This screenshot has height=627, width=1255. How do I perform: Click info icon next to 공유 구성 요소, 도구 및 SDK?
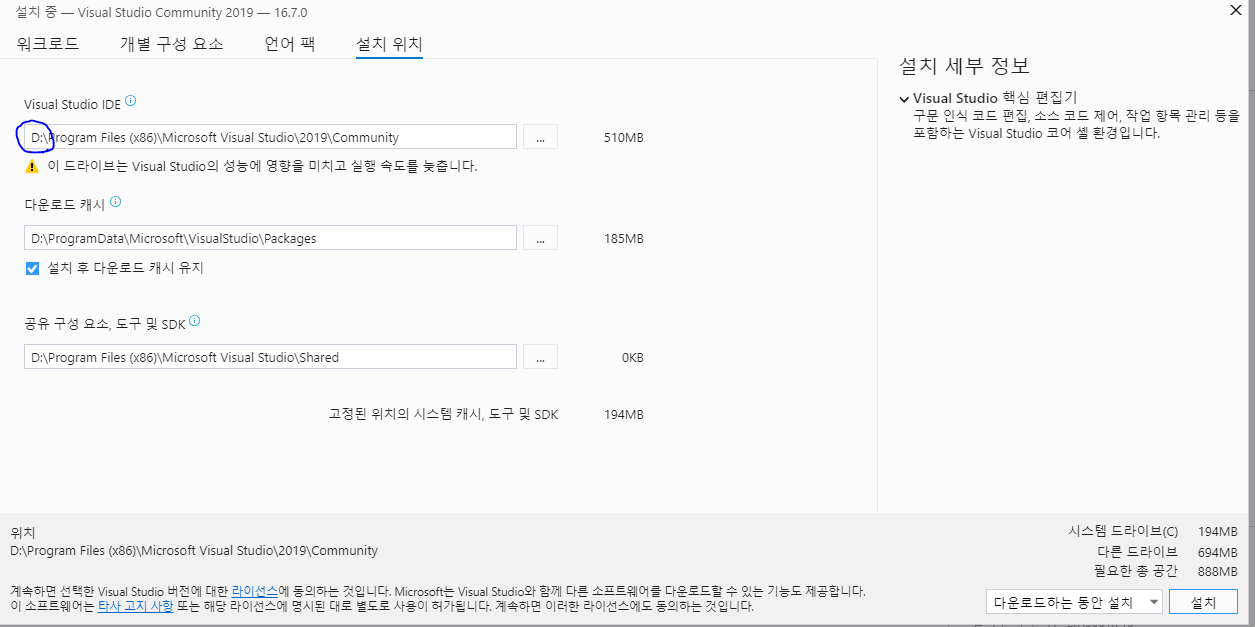coord(195,321)
